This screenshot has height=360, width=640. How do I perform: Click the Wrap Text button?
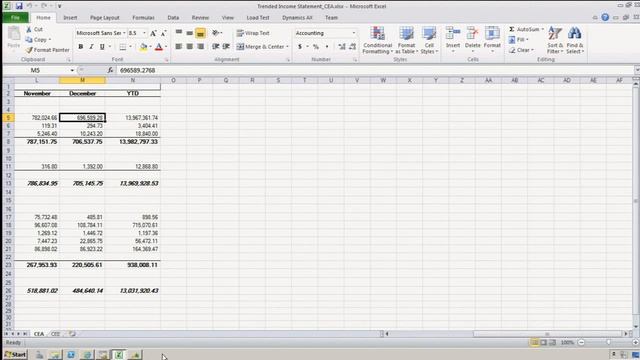click(x=253, y=33)
